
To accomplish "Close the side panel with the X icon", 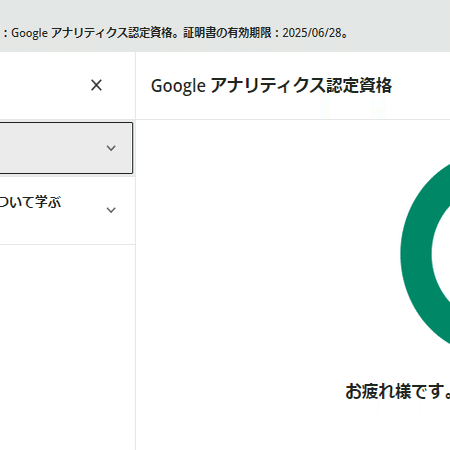I will 96,85.
